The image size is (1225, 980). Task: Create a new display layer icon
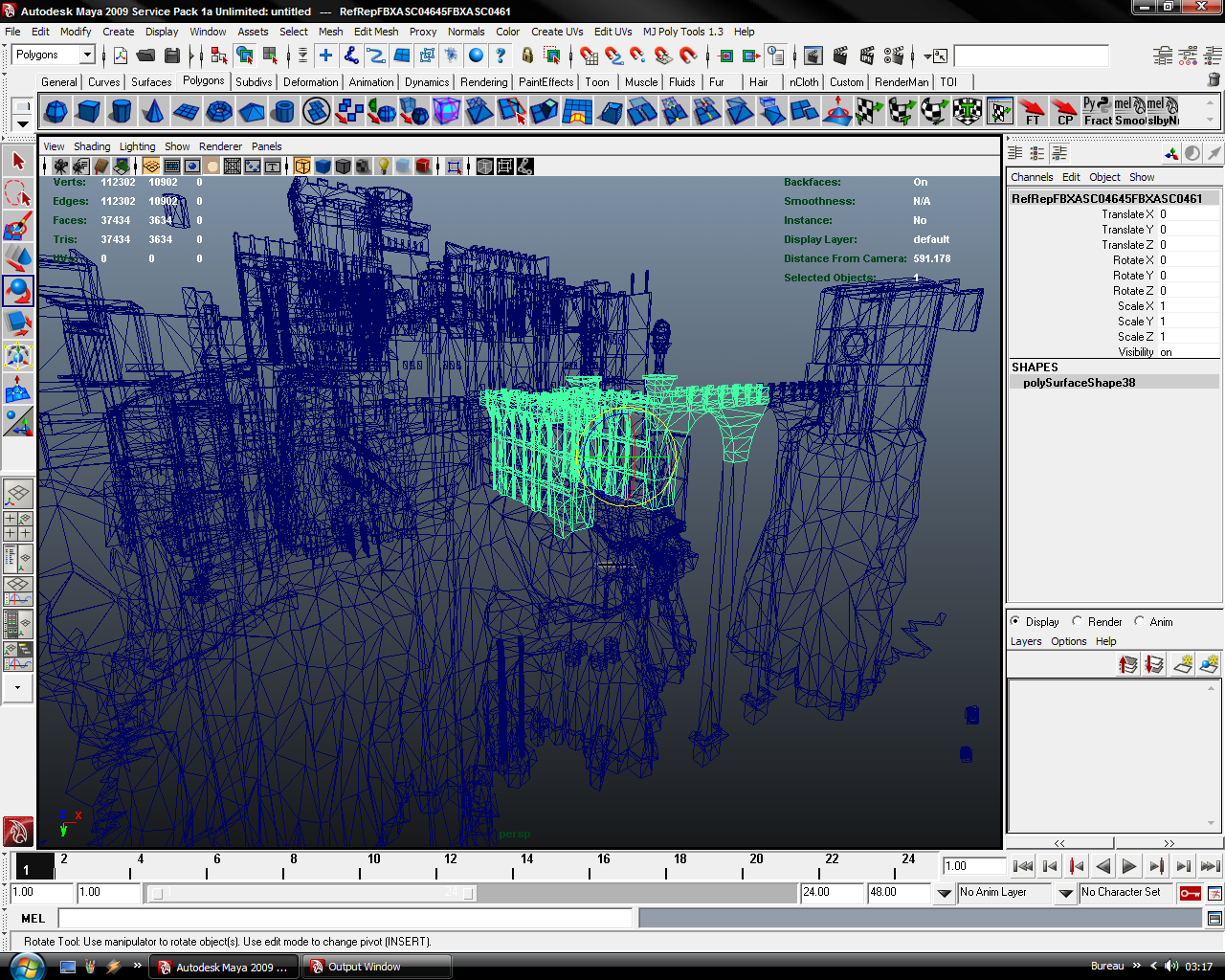[1183, 663]
